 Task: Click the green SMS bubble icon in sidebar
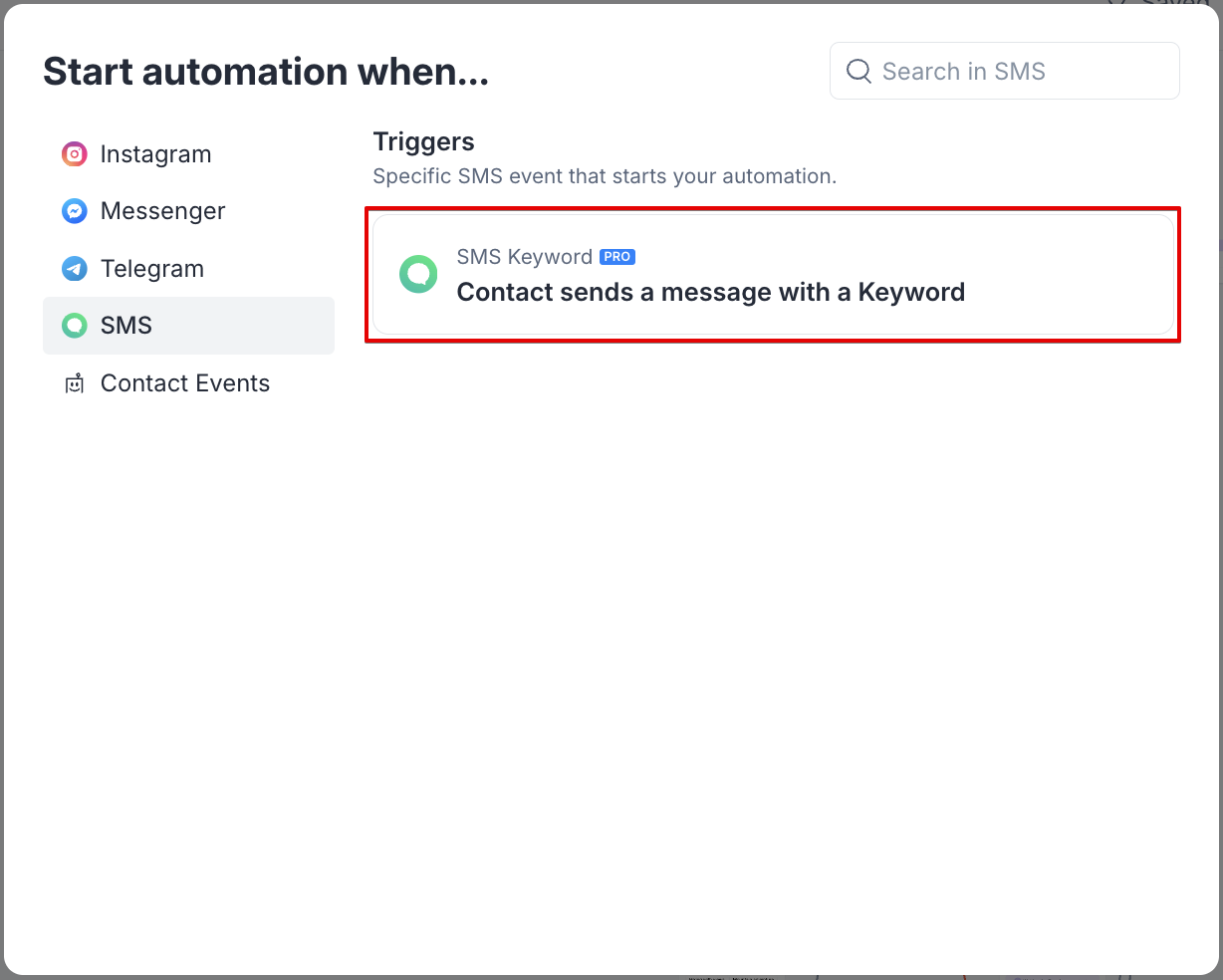(74, 326)
